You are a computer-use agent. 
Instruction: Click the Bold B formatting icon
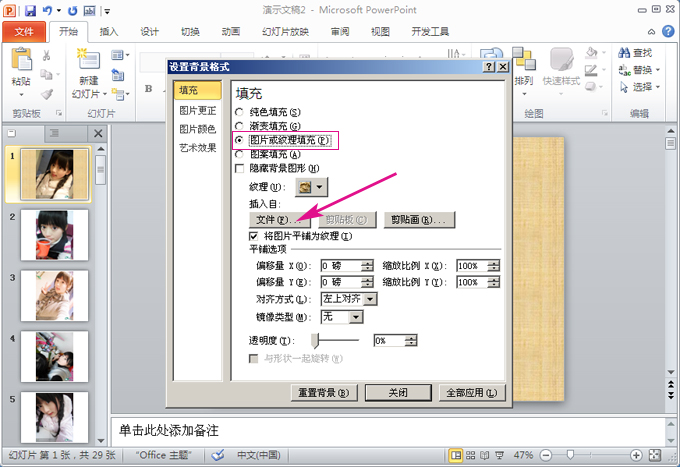(148, 88)
